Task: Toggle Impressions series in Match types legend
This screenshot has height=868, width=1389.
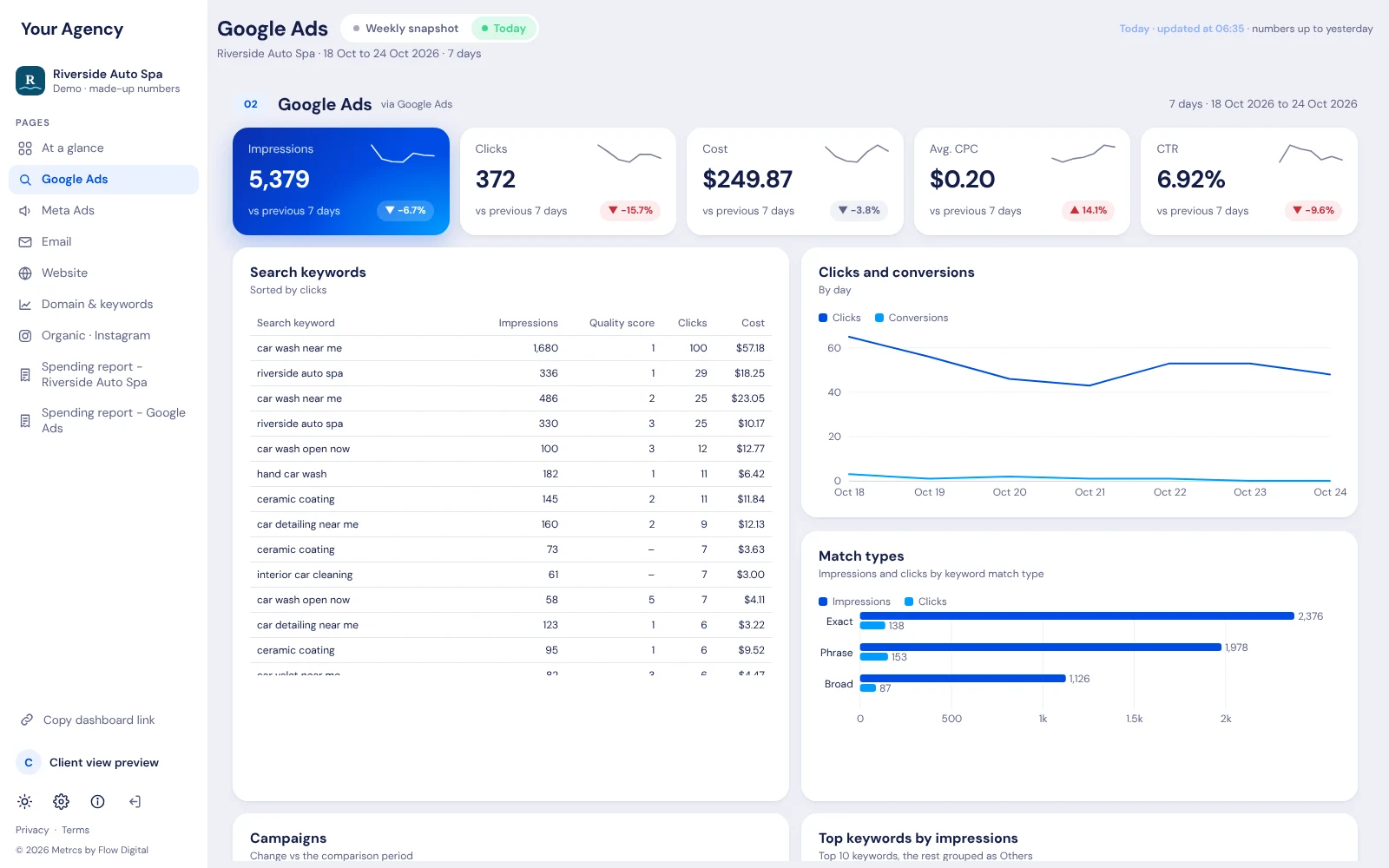Action: click(854, 602)
